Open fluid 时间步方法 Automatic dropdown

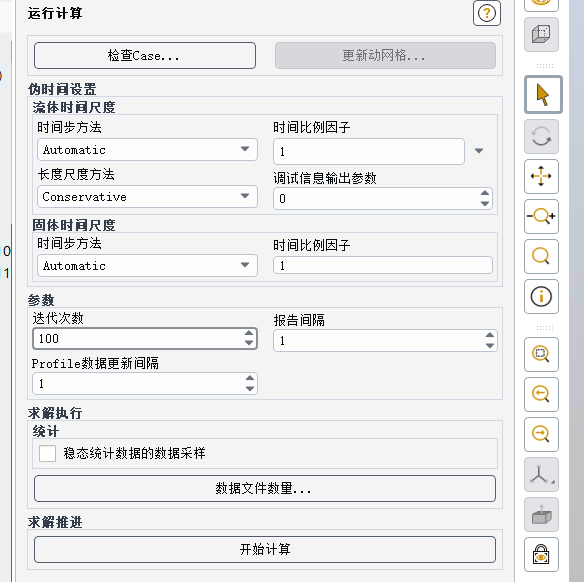point(147,150)
